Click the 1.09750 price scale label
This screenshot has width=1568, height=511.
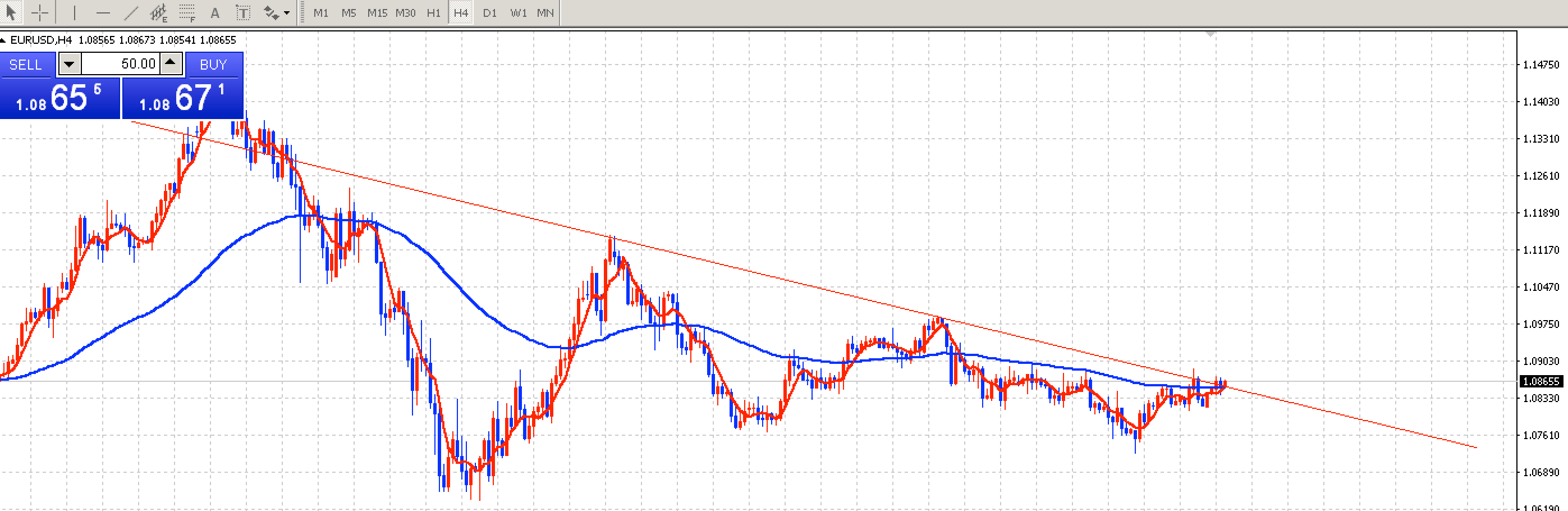(1541, 325)
